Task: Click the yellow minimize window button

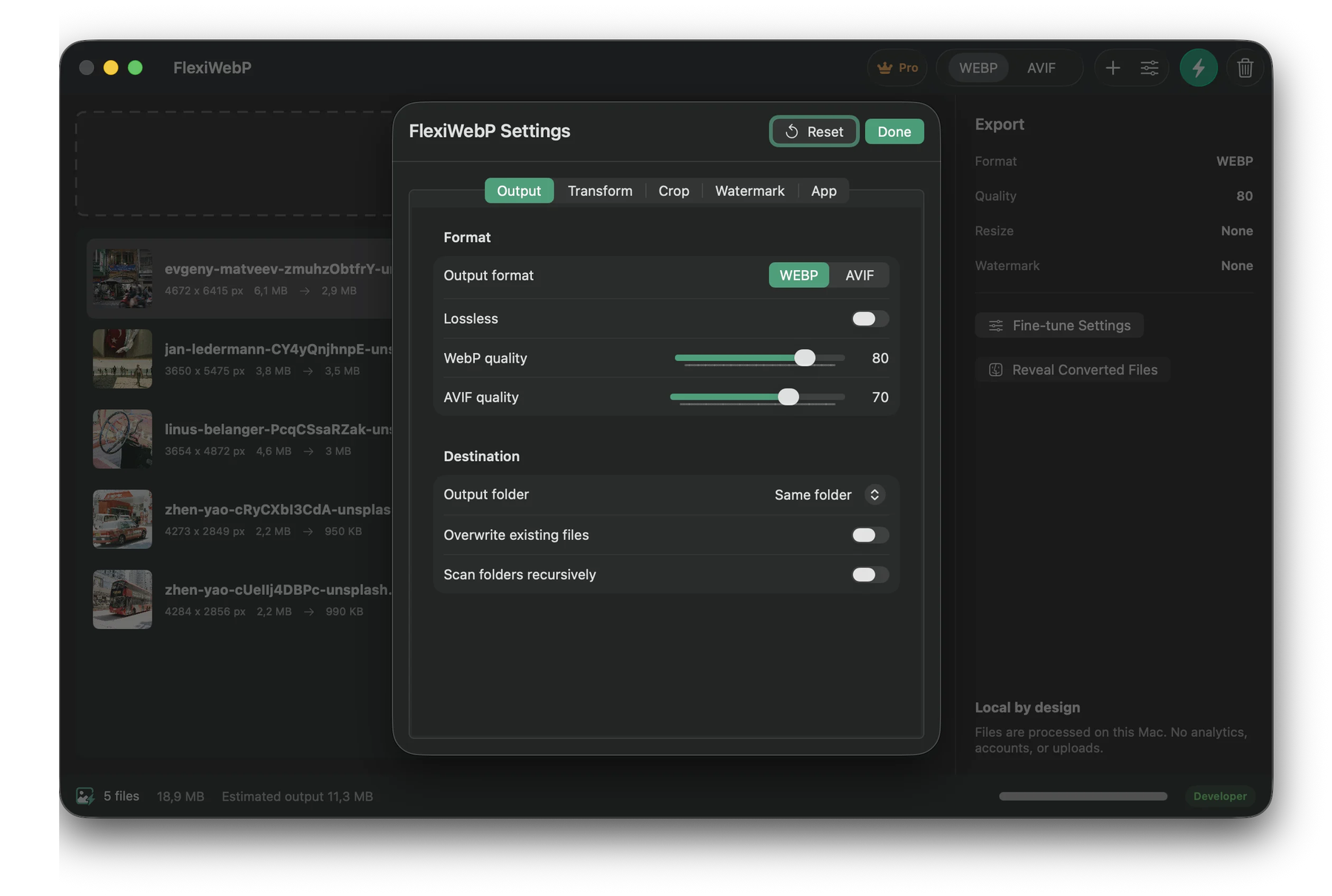Action: point(111,67)
